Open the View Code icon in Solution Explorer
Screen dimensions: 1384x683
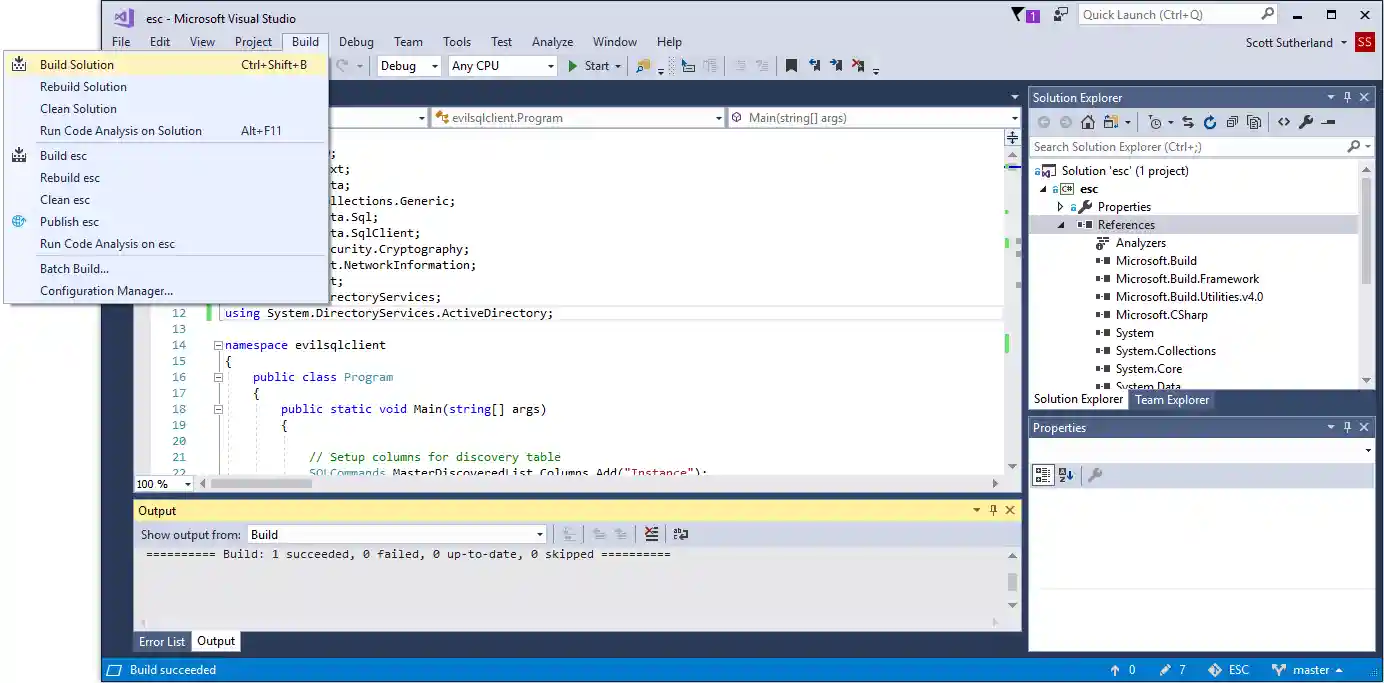(x=1284, y=122)
